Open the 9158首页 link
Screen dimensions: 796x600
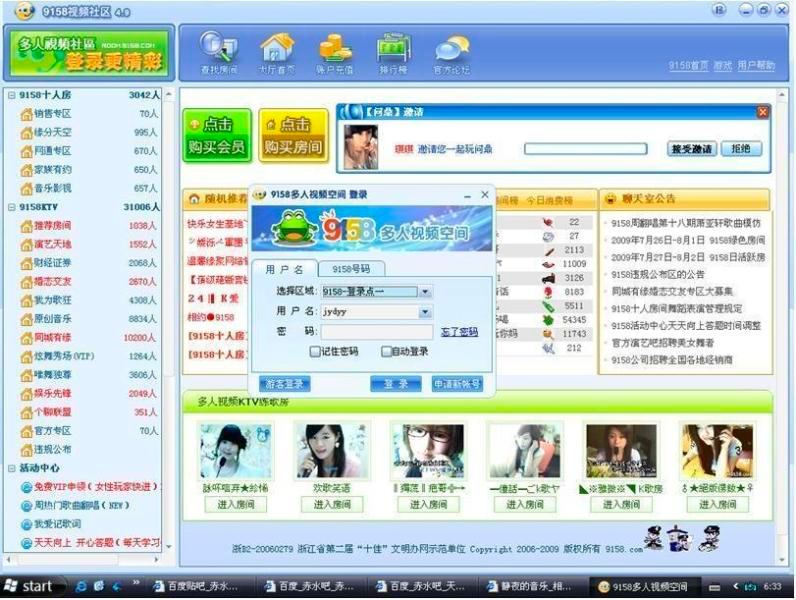click(688, 65)
